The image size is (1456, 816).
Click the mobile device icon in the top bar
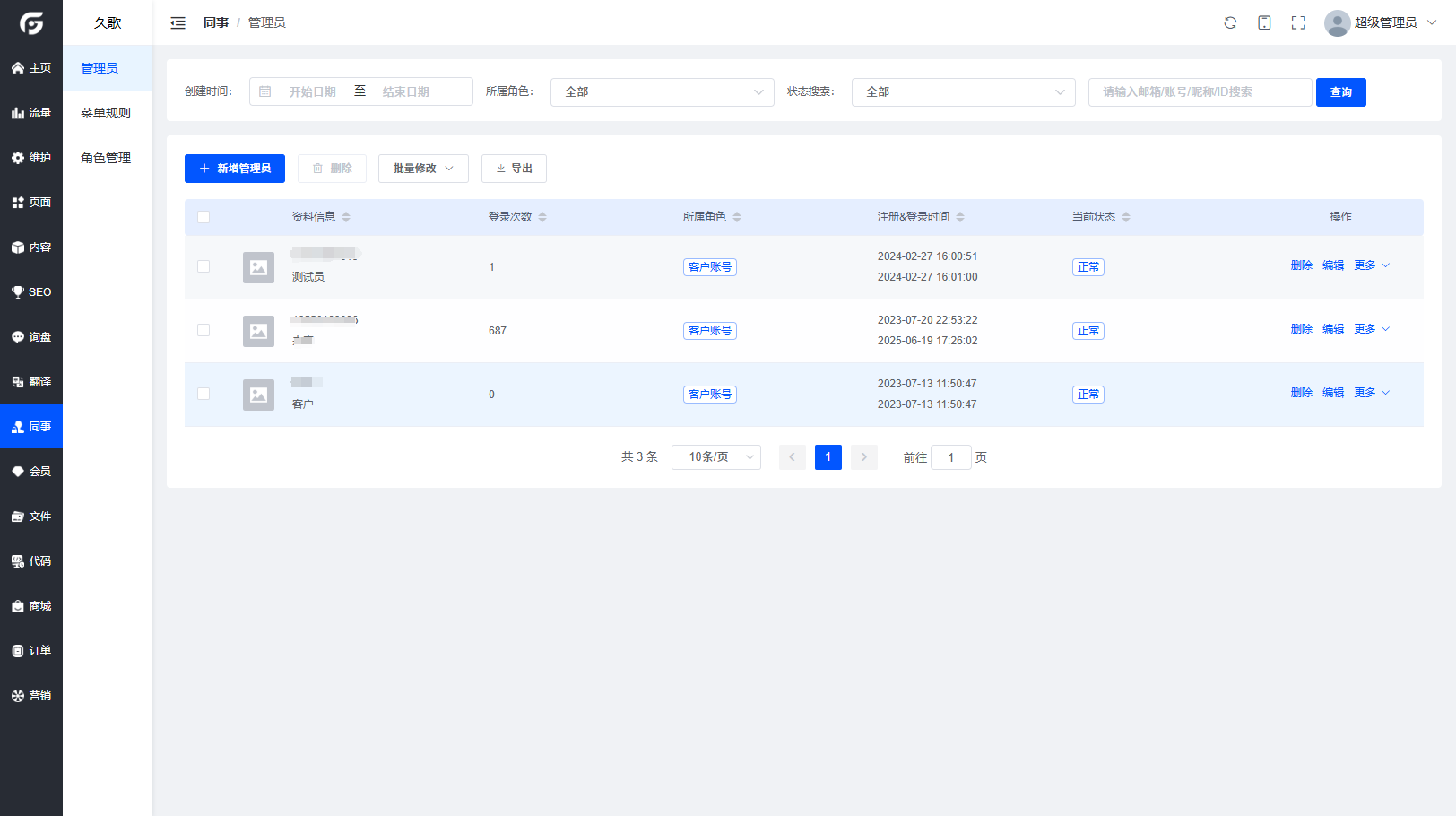click(1264, 22)
